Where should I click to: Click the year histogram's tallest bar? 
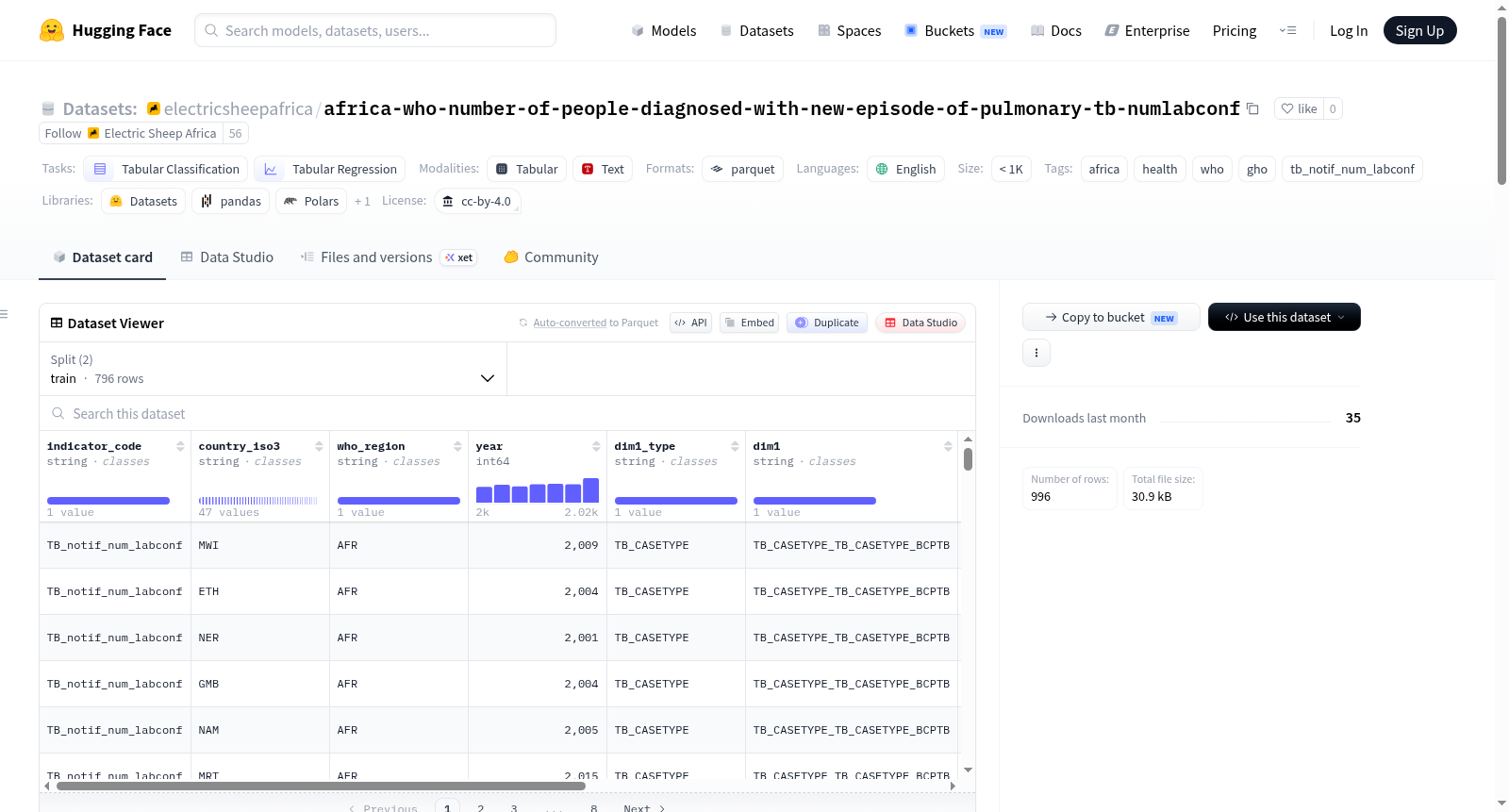[591, 490]
